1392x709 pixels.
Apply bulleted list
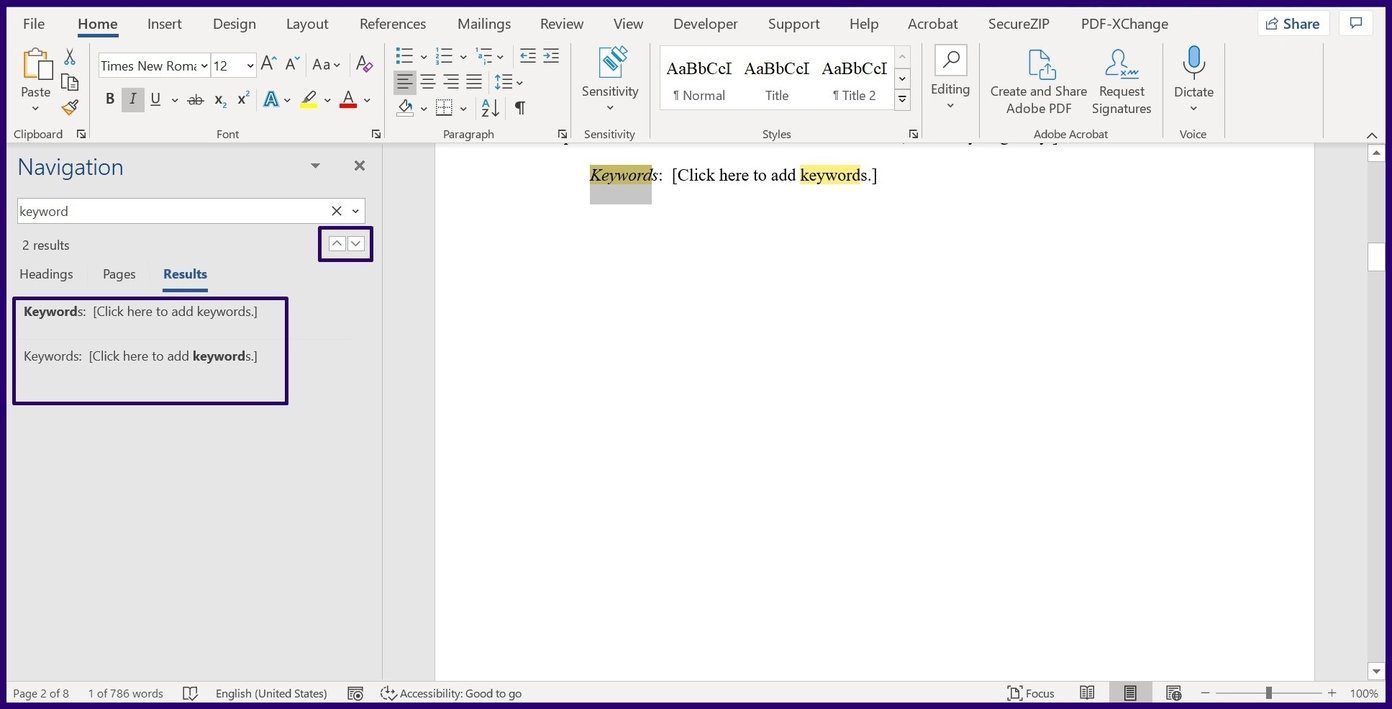[404, 55]
